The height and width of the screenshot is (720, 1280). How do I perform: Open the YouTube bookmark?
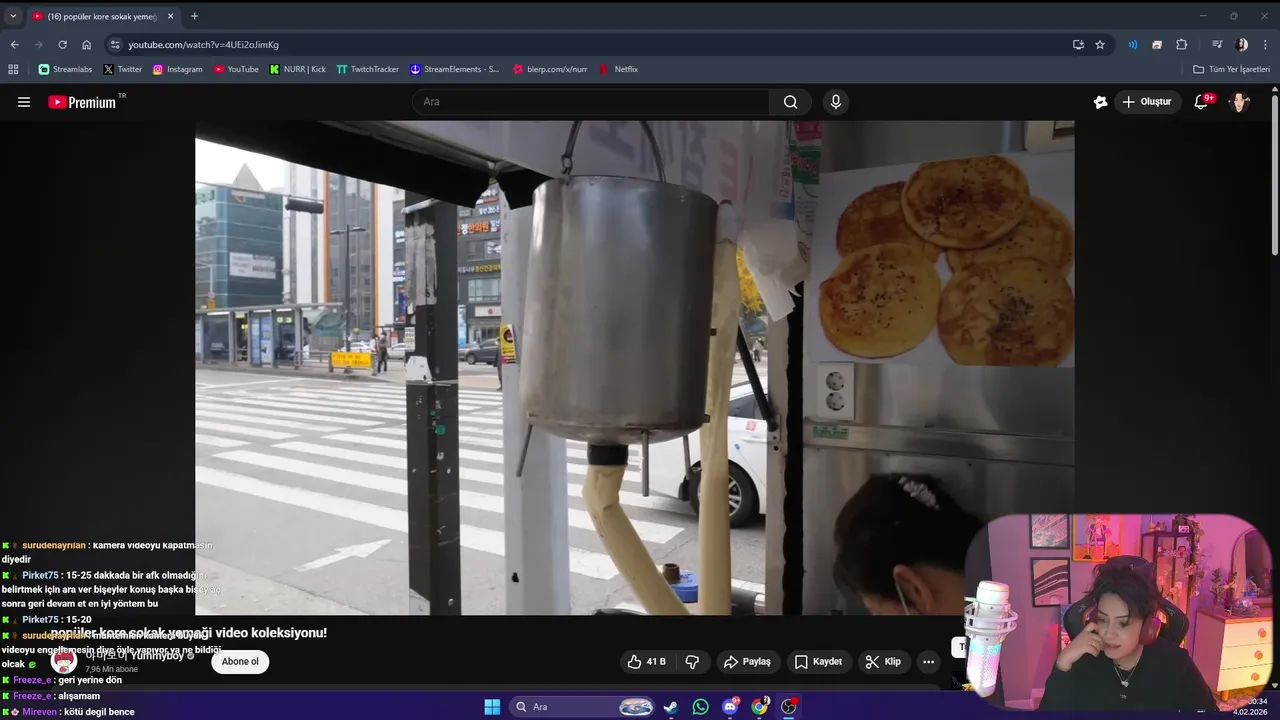(x=236, y=69)
